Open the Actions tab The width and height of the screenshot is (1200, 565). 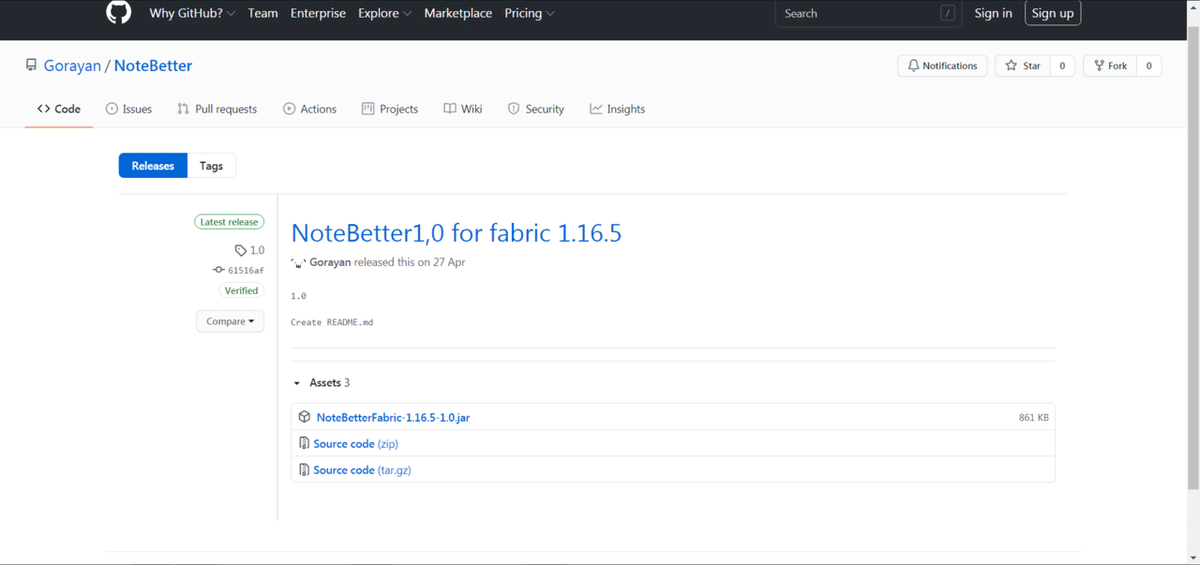[x=310, y=109]
